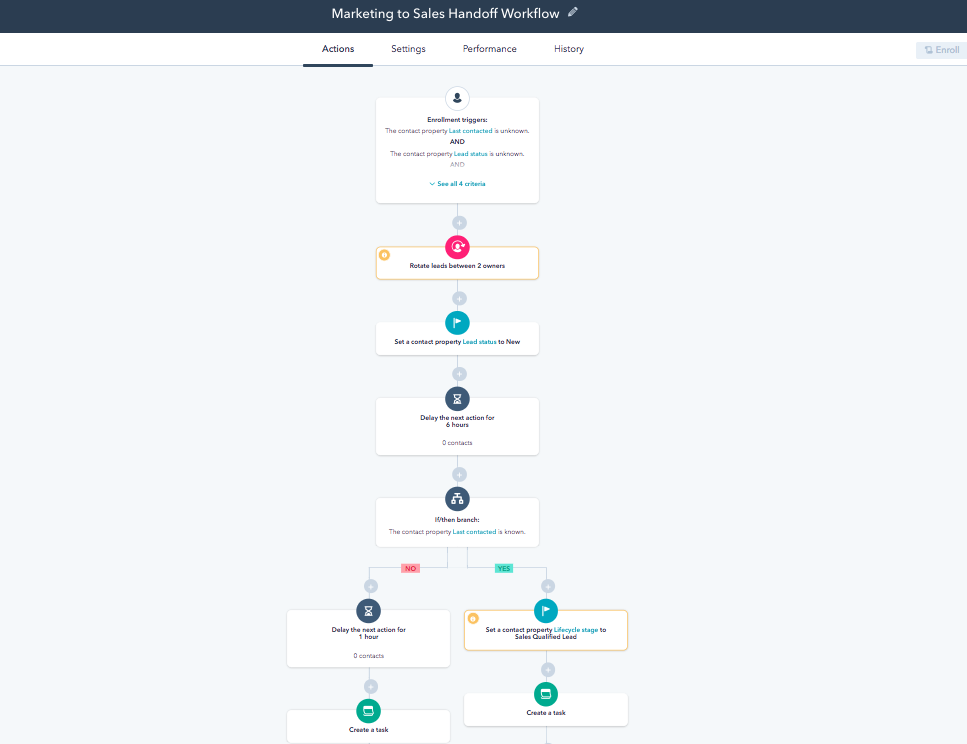
Task: Expand See all 4 criteria
Action: coord(457,184)
